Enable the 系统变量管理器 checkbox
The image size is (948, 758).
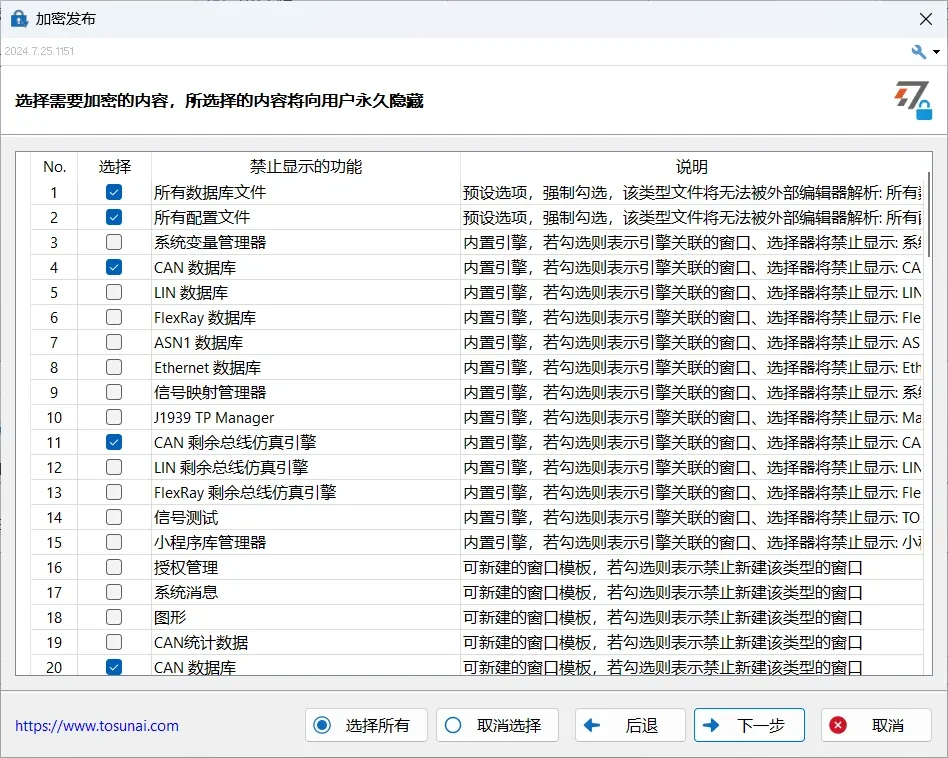click(x=114, y=242)
